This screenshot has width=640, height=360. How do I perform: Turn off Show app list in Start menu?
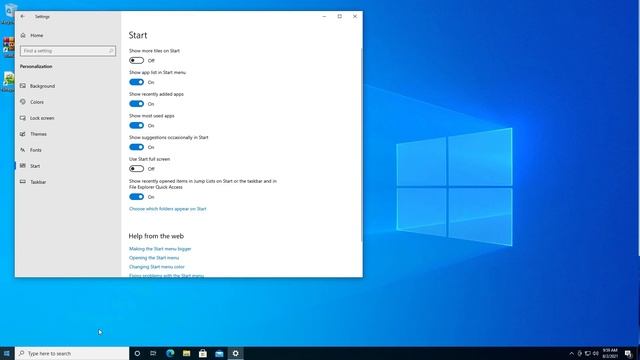[136, 82]
